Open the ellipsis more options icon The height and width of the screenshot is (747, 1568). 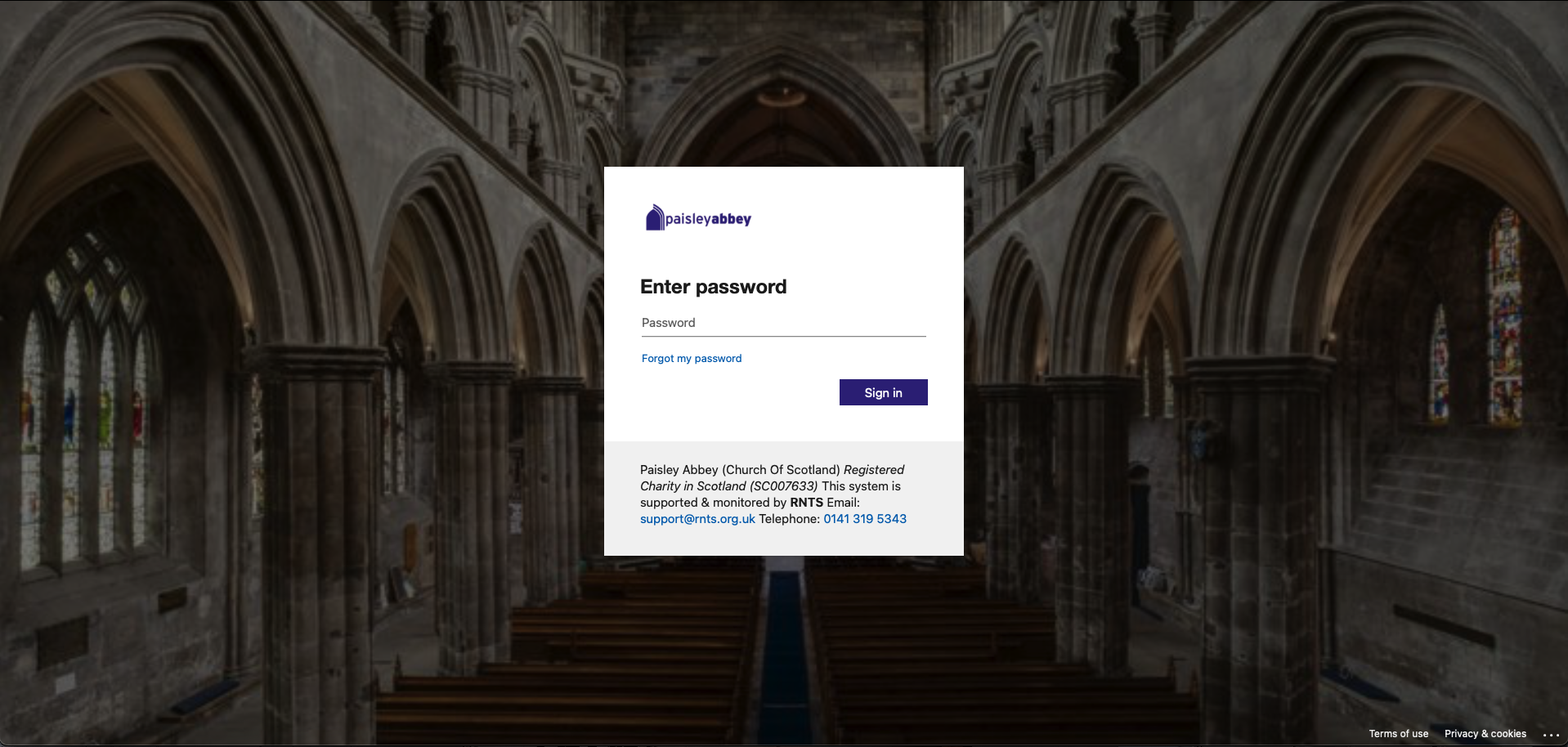coord(1551,735)
